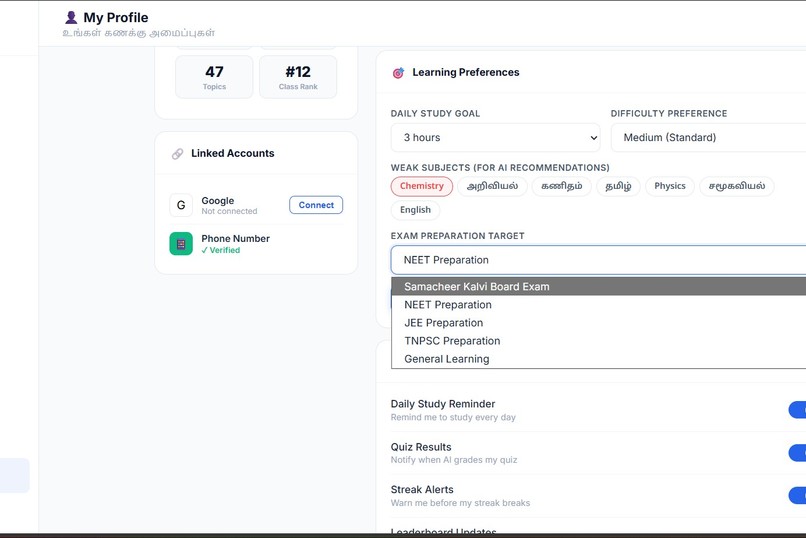Click the Linked Accounts chain icon
Screen dimensions: 806x538
(x=177, y=154)
